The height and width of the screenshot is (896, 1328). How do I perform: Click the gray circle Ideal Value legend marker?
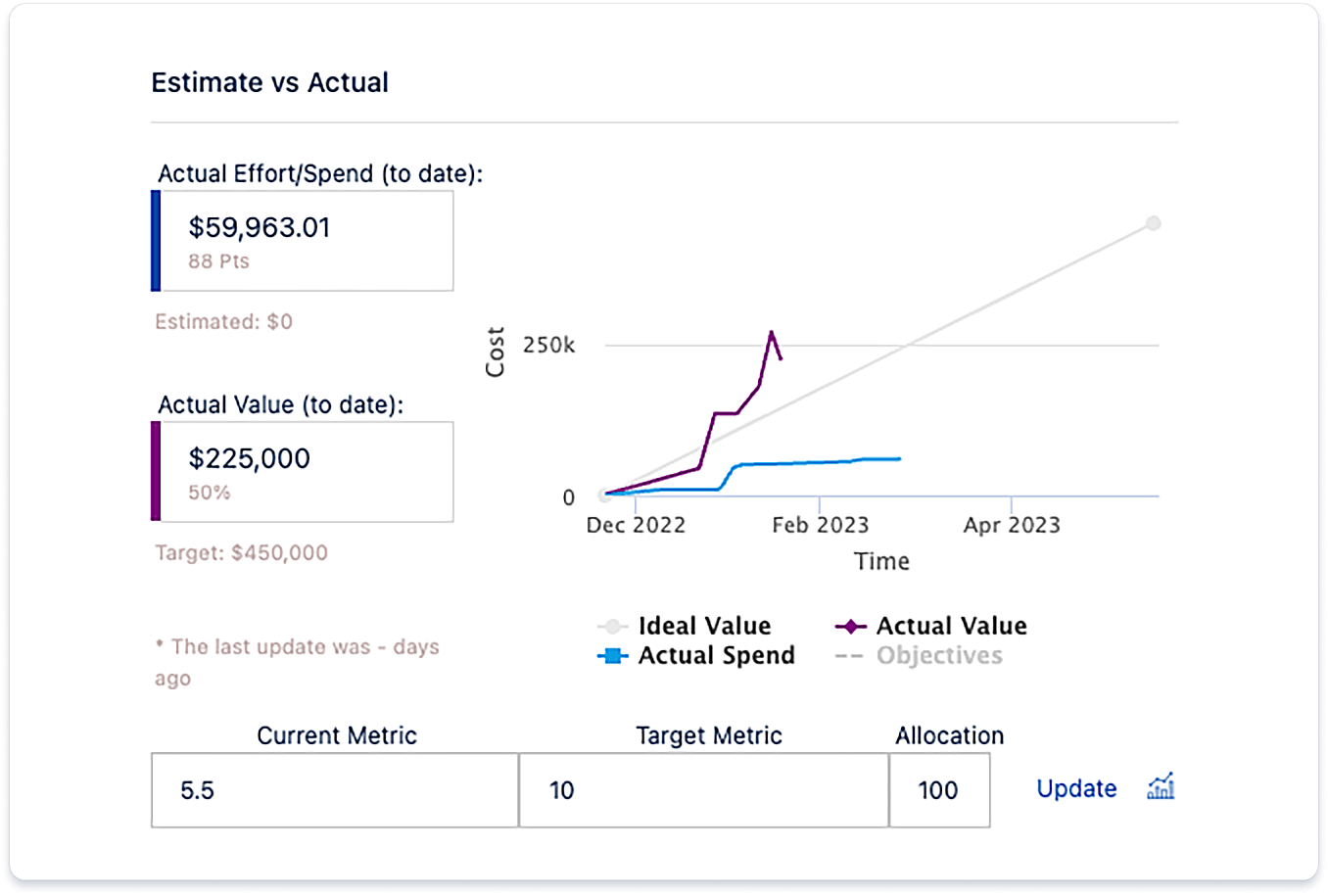coord(610,626)
